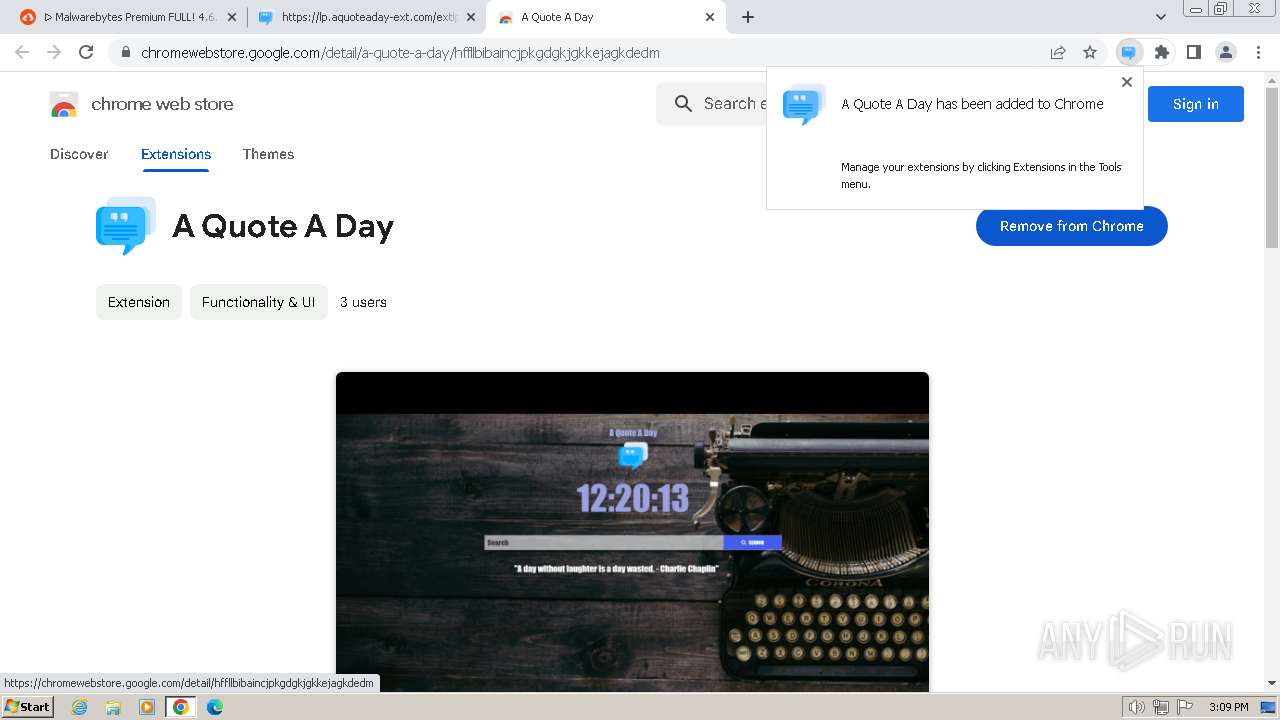Click Remove from Chrome button
Viewport: 1280px width, 720px height.
pyautogui.click(x=1071, y=226)
